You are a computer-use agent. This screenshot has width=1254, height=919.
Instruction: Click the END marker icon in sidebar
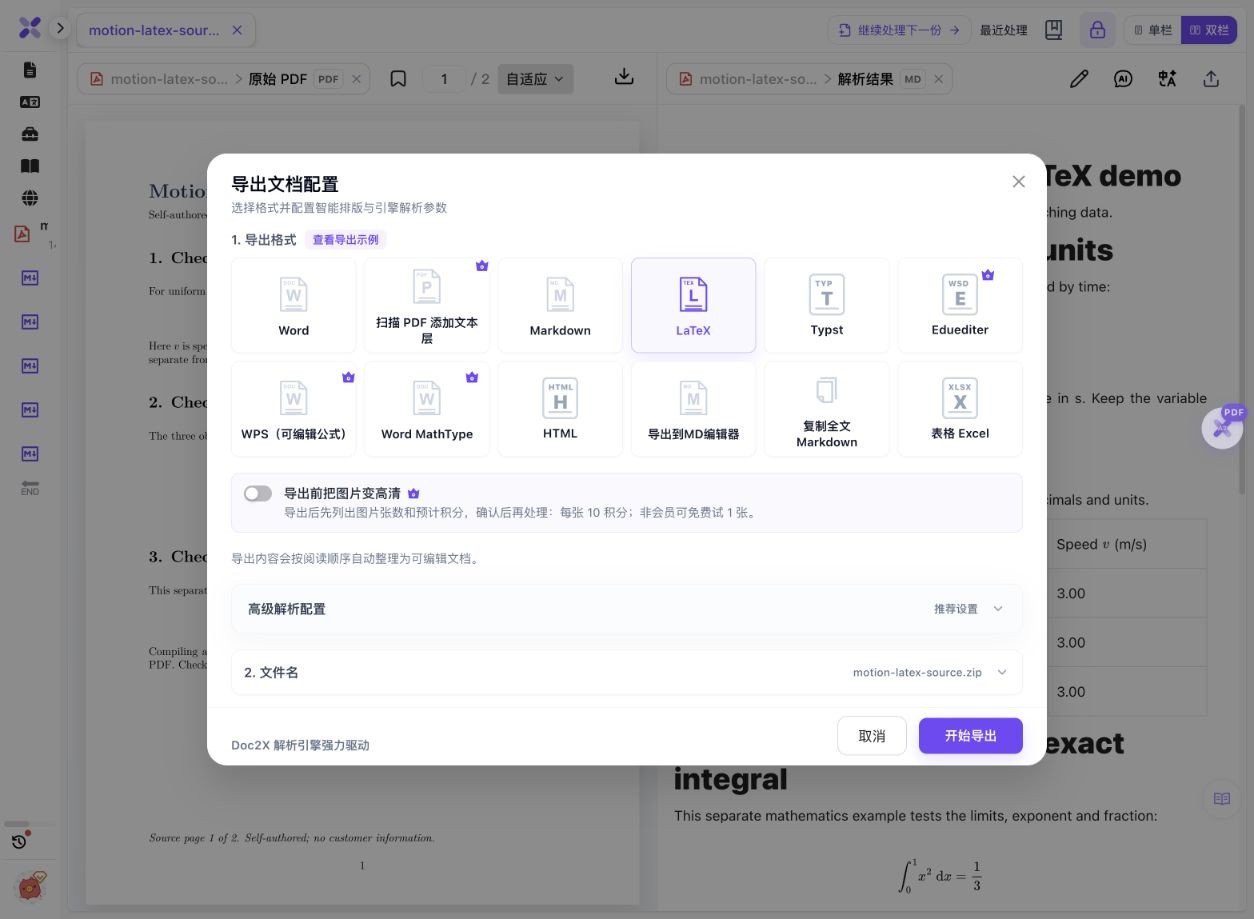click(30, 487)
